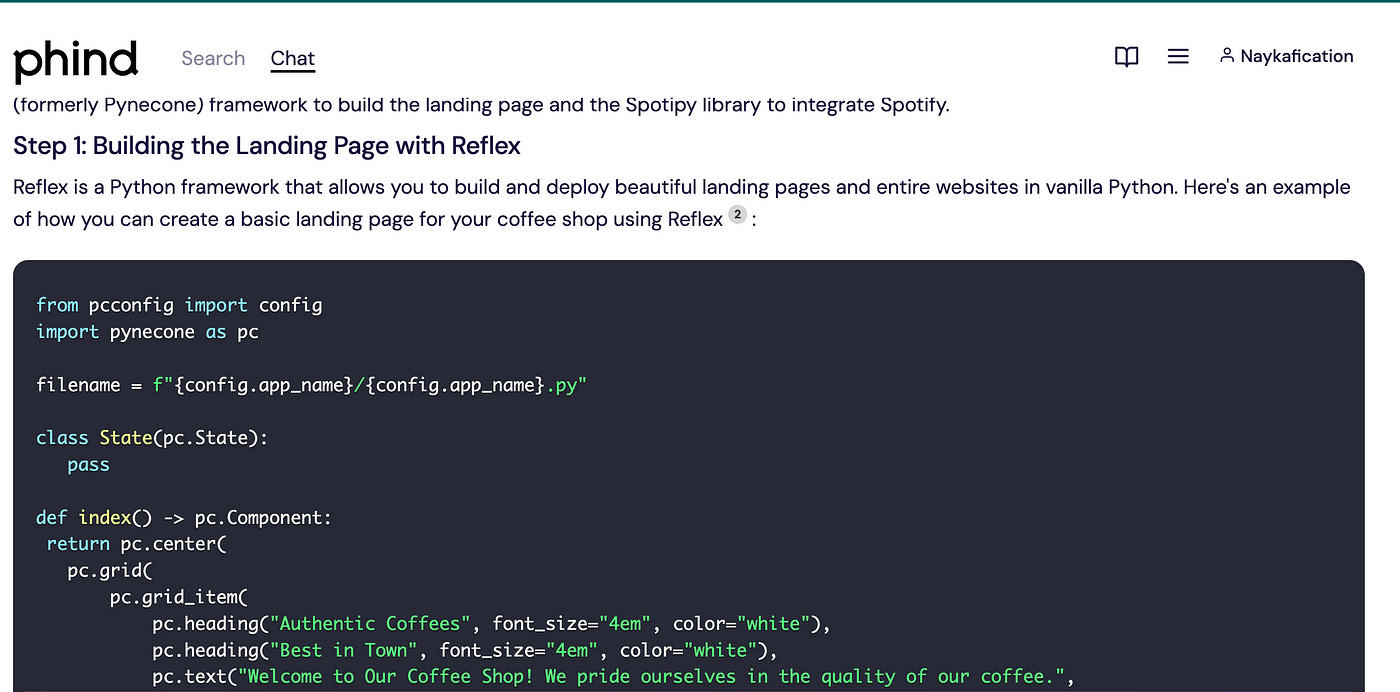Click the phind logo

pyautogui.click(x=75, y=61)
